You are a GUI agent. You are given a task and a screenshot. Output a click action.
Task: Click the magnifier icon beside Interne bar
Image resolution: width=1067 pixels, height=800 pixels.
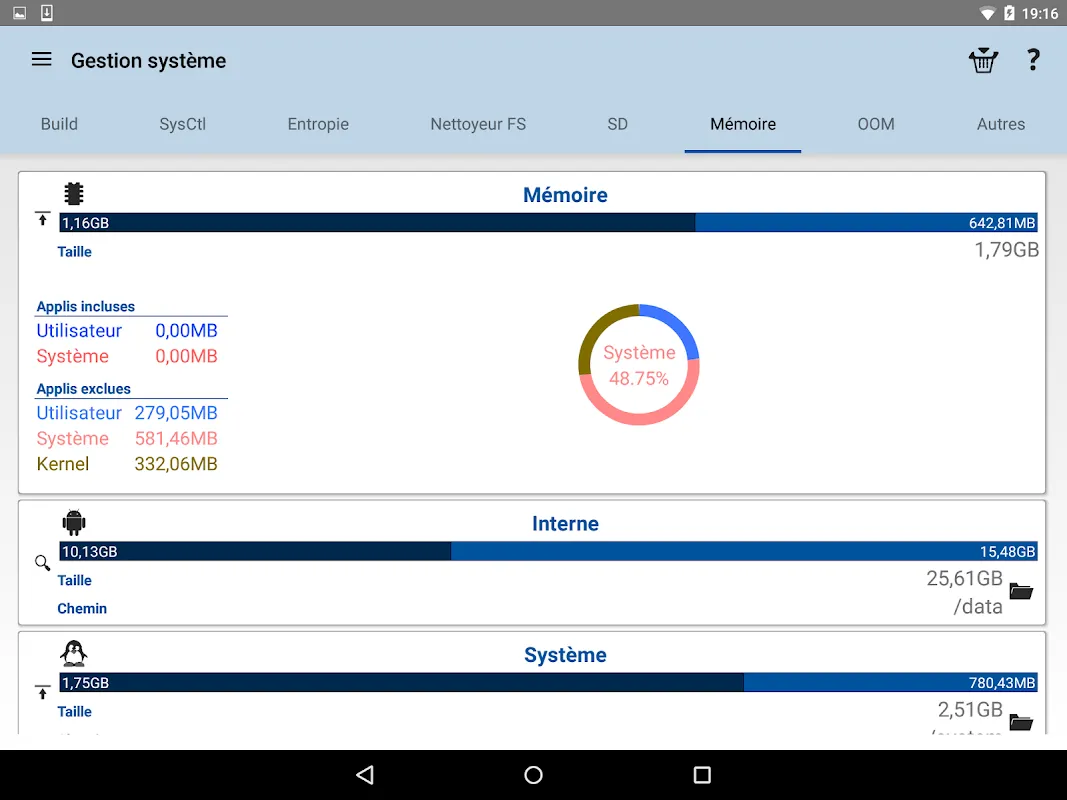coord(42,563)
